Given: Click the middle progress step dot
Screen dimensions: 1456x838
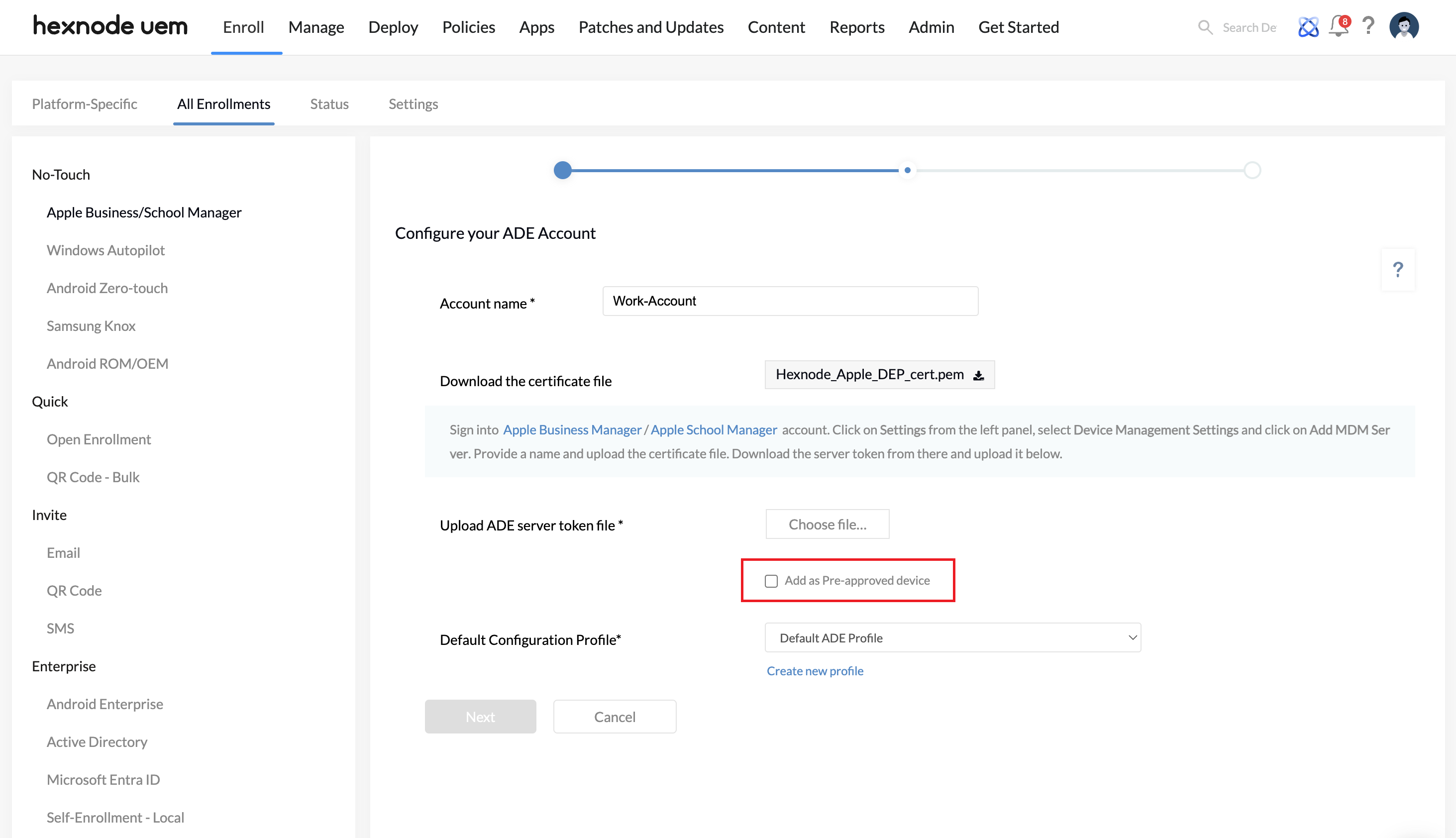Looking at the screenshot, I should (908, 170).
